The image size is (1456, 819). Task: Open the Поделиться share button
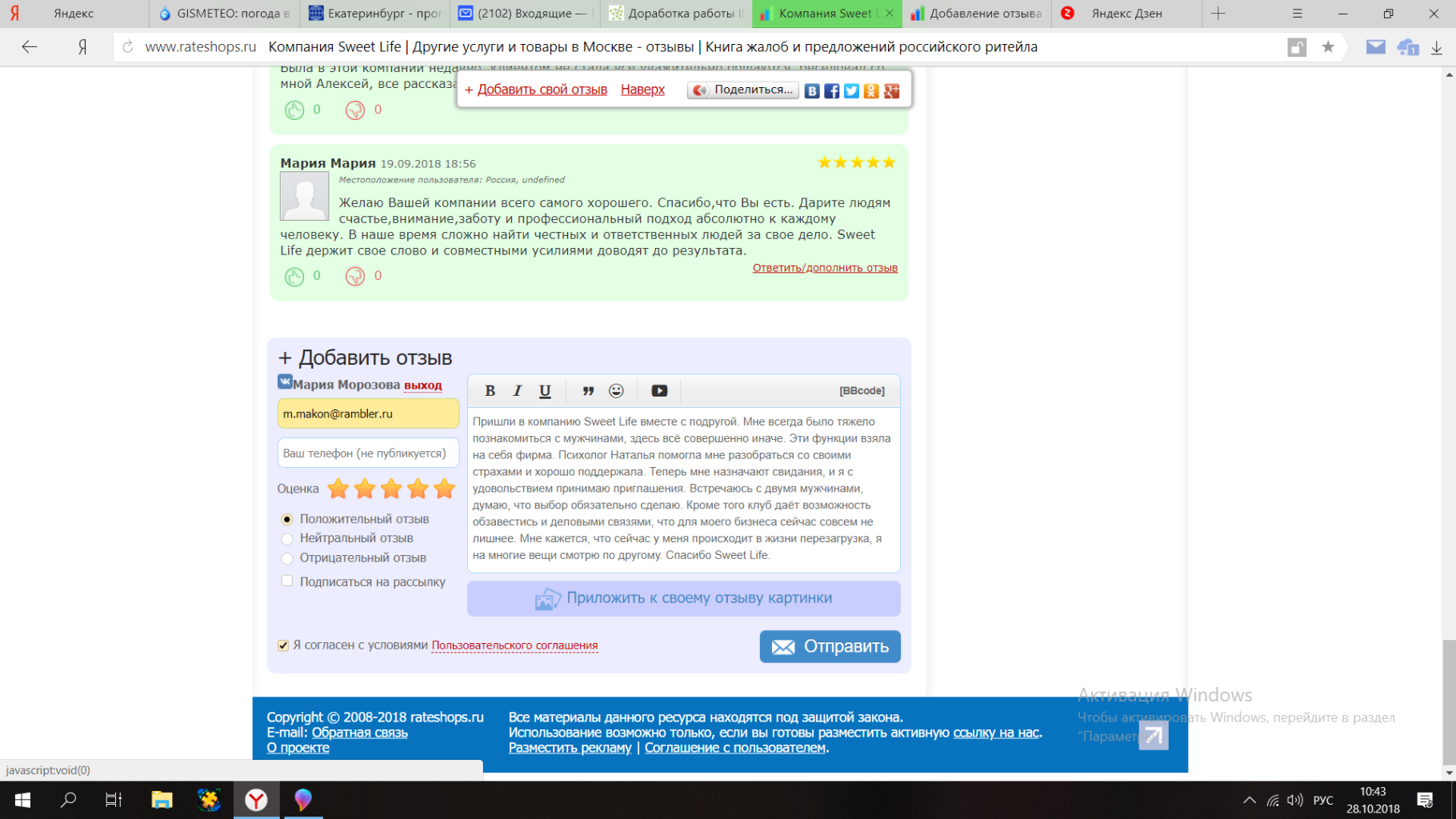point(742,90)
